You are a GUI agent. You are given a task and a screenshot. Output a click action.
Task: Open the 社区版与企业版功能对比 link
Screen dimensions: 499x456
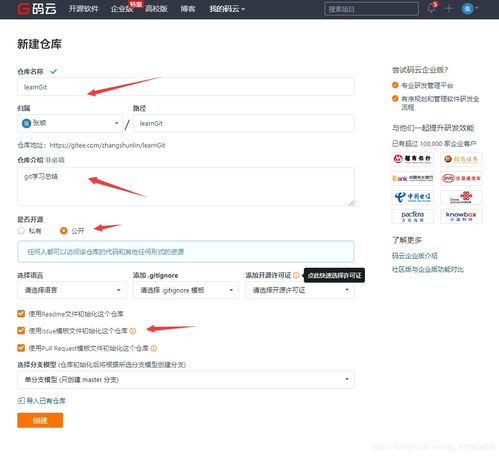click(x=428, y=269)
